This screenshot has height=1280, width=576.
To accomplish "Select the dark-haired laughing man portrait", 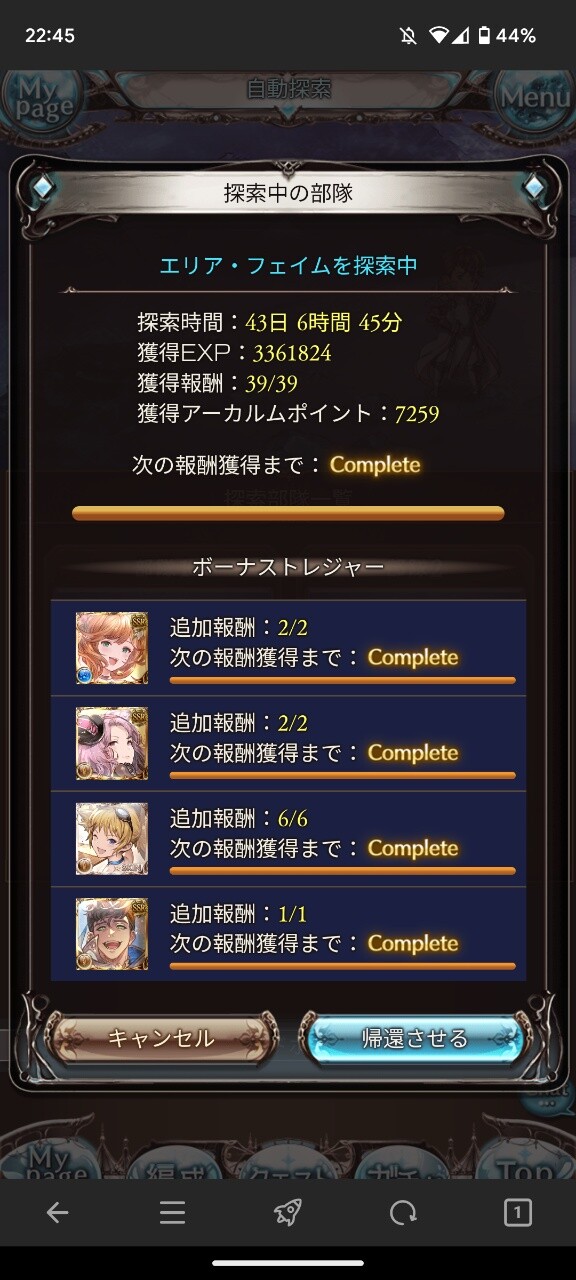I will [111, 933].
